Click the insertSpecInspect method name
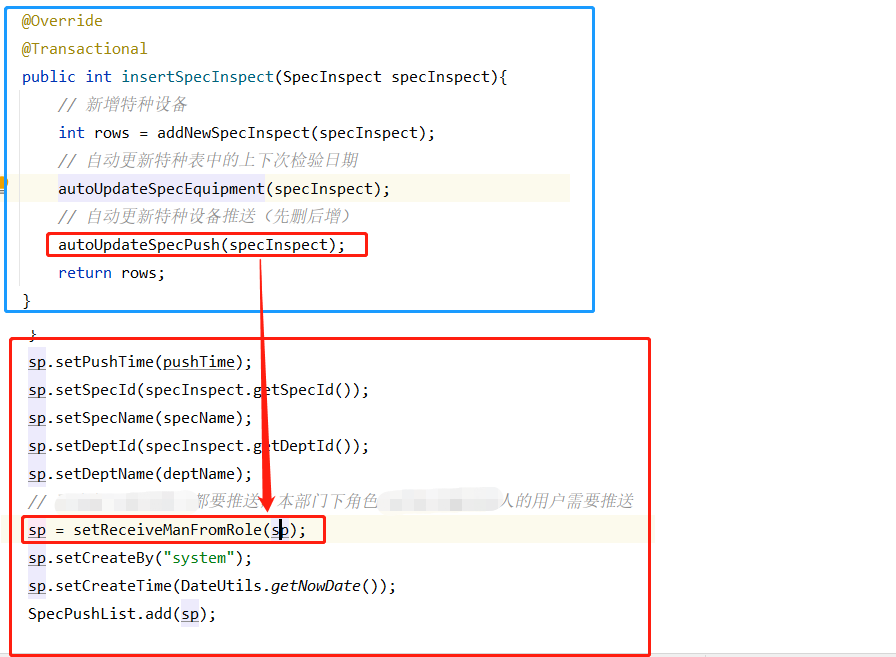Image resolution: width=896 pixels, height=657 pixels. click(198, 77)
